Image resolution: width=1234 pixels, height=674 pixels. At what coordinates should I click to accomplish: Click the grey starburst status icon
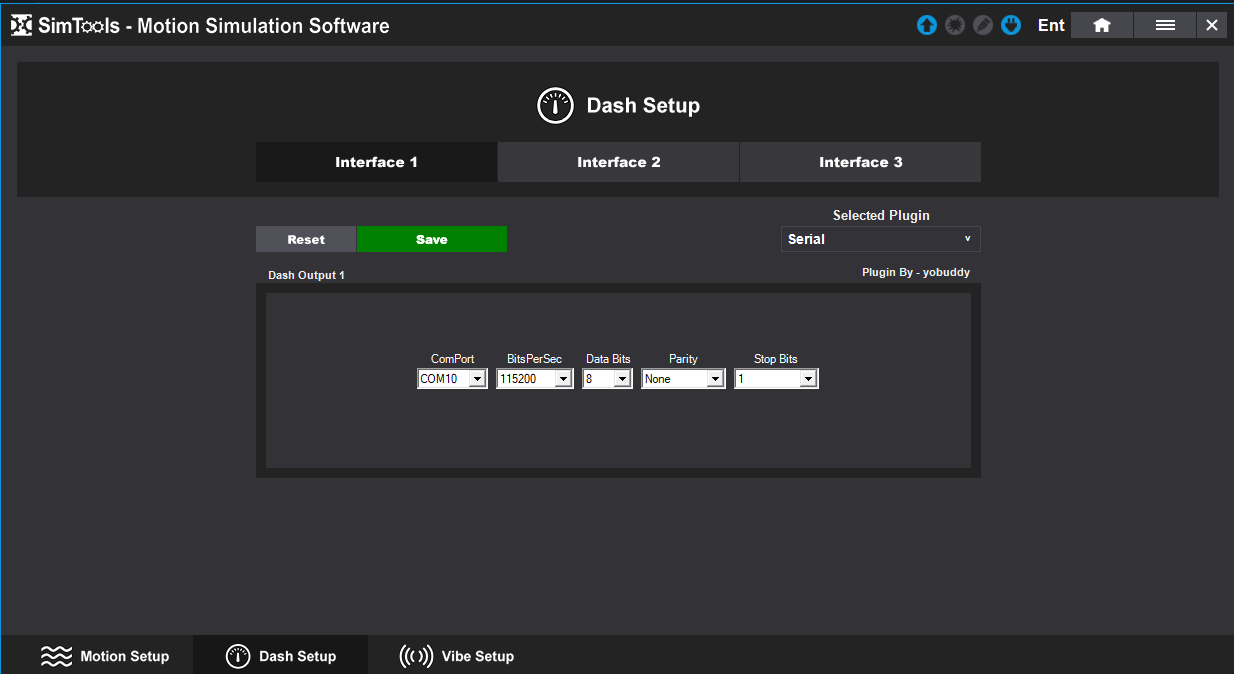pos(955,25)
